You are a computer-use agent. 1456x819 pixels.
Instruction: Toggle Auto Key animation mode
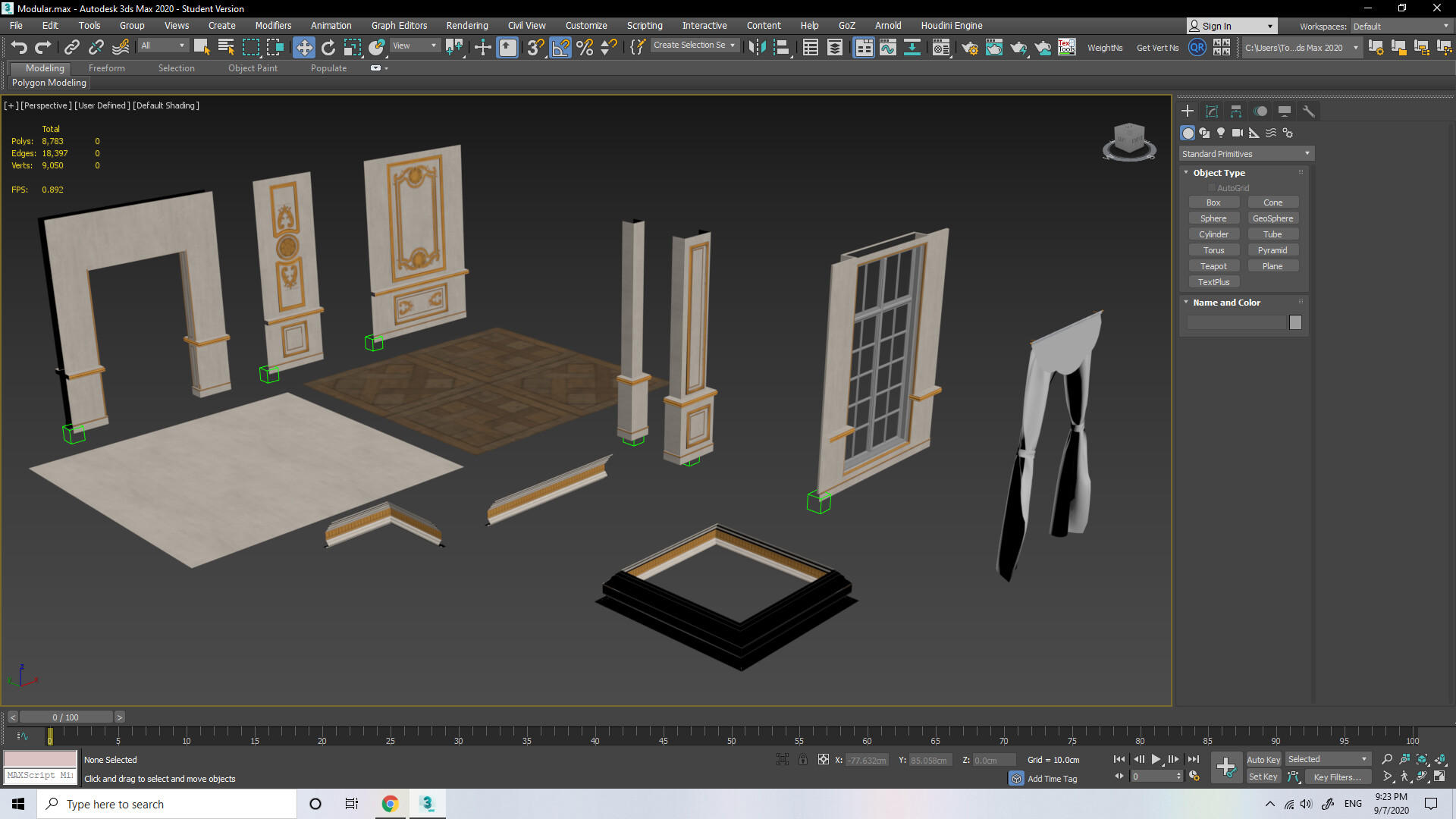click(x=1263, y=759)
